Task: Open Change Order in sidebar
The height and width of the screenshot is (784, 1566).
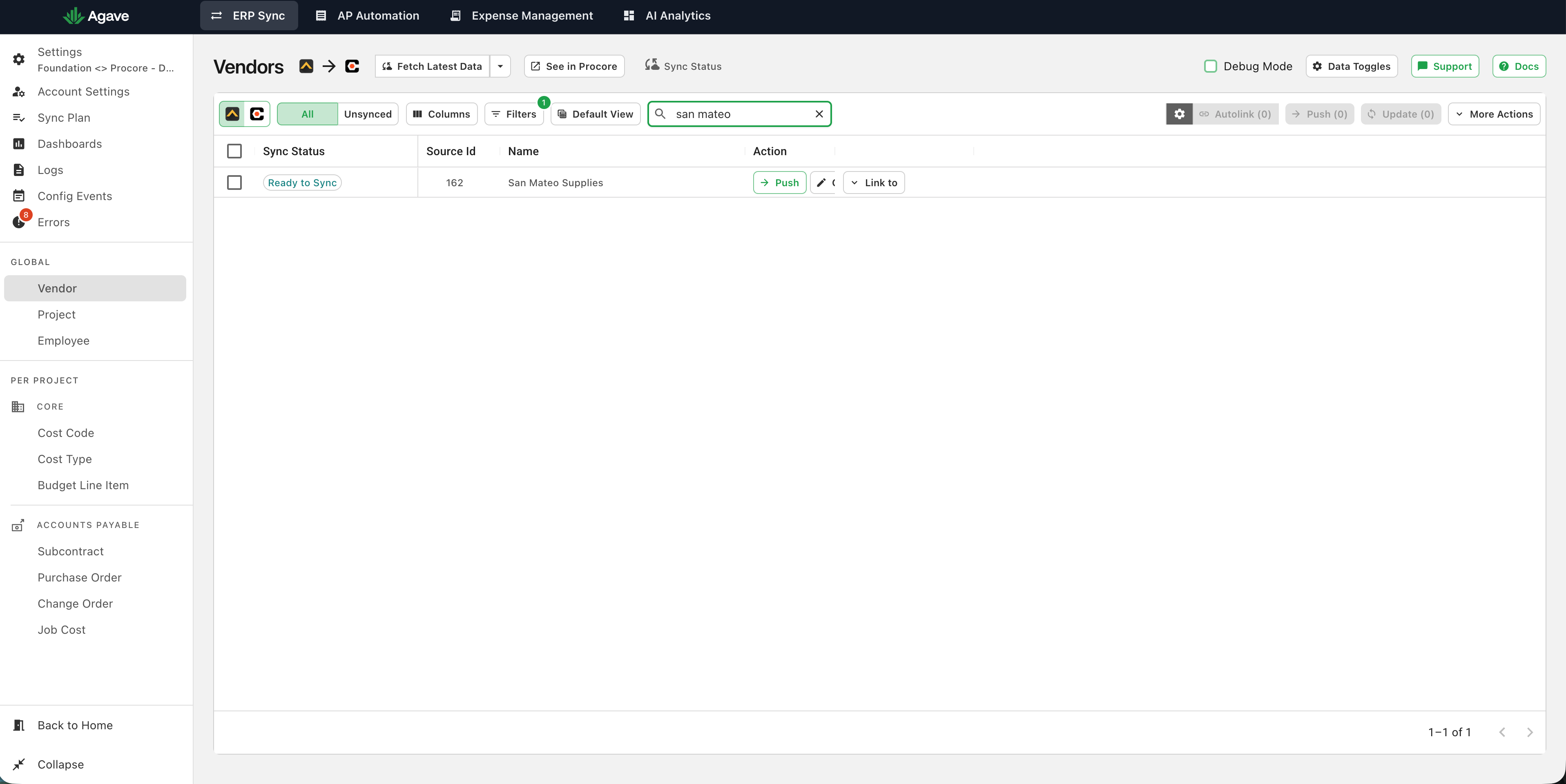Action: pos(76,604)
